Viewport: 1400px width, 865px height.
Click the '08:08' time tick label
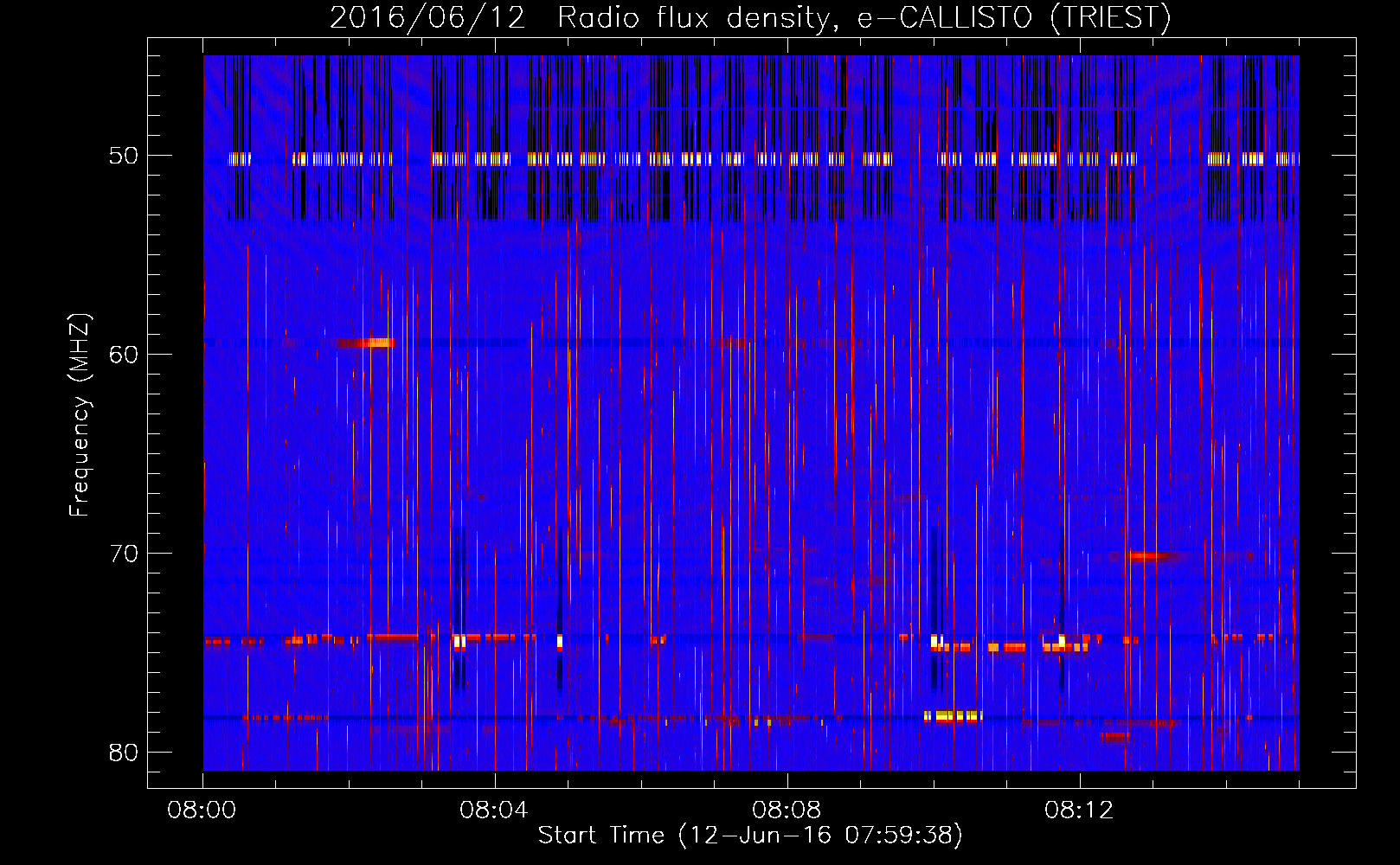pos(787,811)
